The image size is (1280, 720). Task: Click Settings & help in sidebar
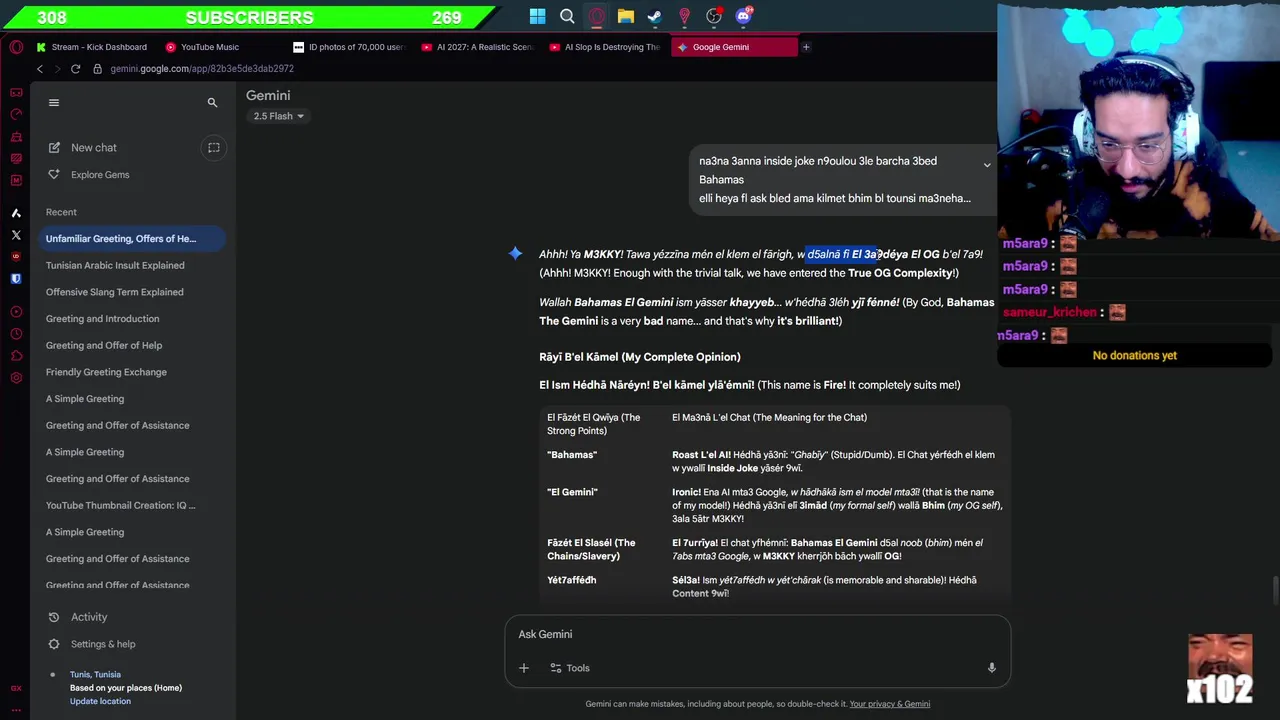pos(103,644)
